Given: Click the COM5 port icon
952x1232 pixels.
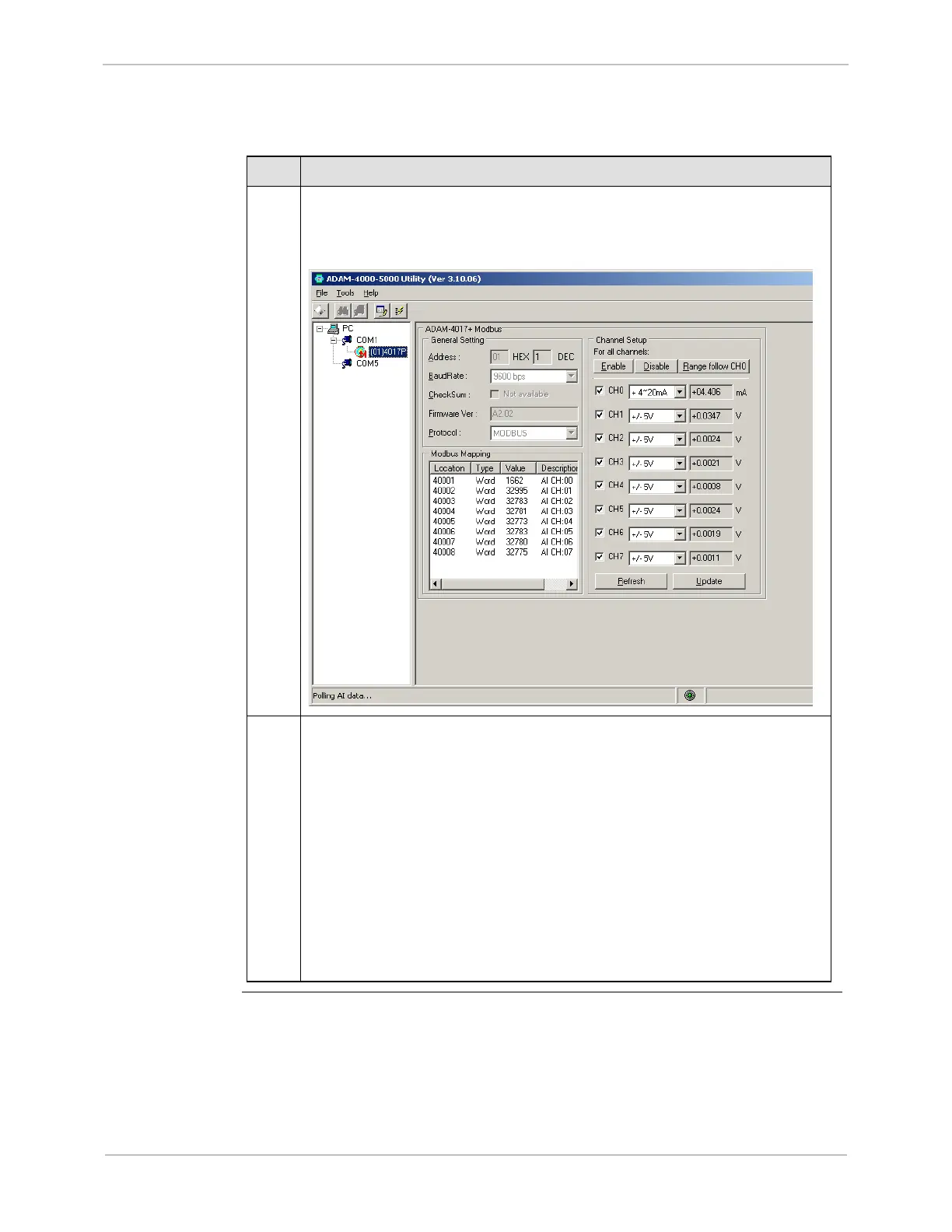Looking at the screenshot, I should coord(347,363).
